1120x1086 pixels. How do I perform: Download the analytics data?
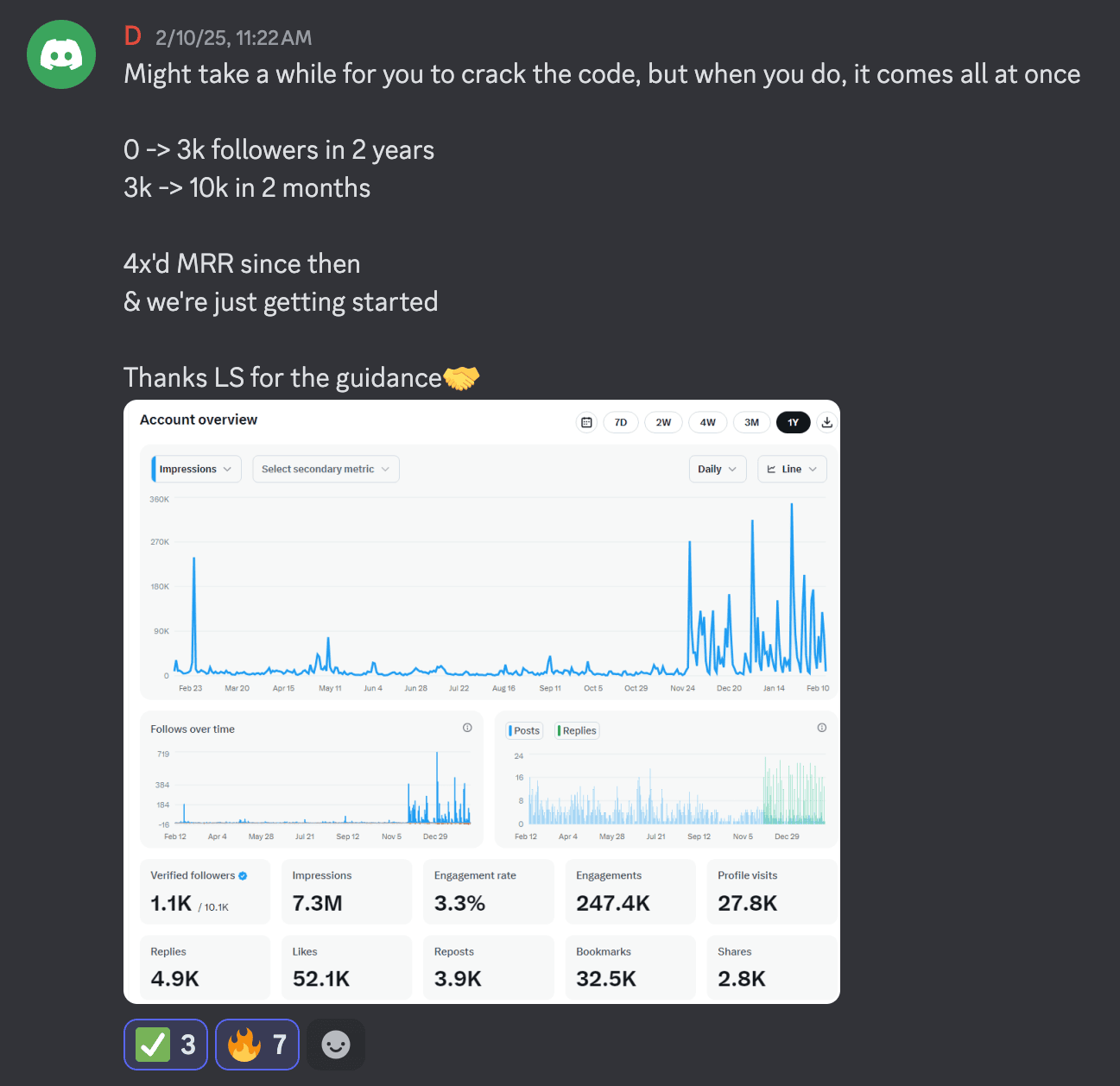(x=826, y=422)
